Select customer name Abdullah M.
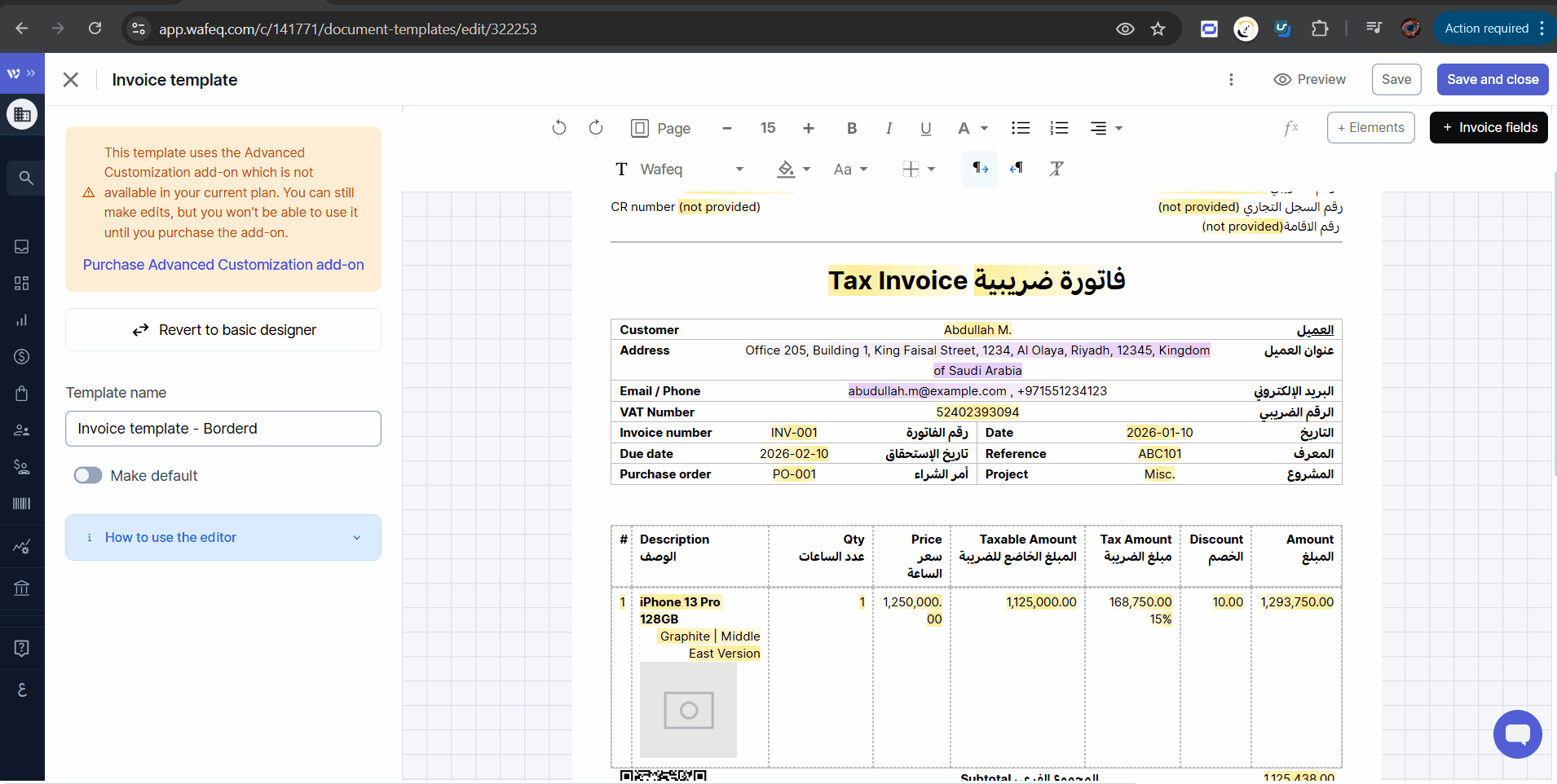Screen dimensions: 1557x784 (x=977, y=330)
